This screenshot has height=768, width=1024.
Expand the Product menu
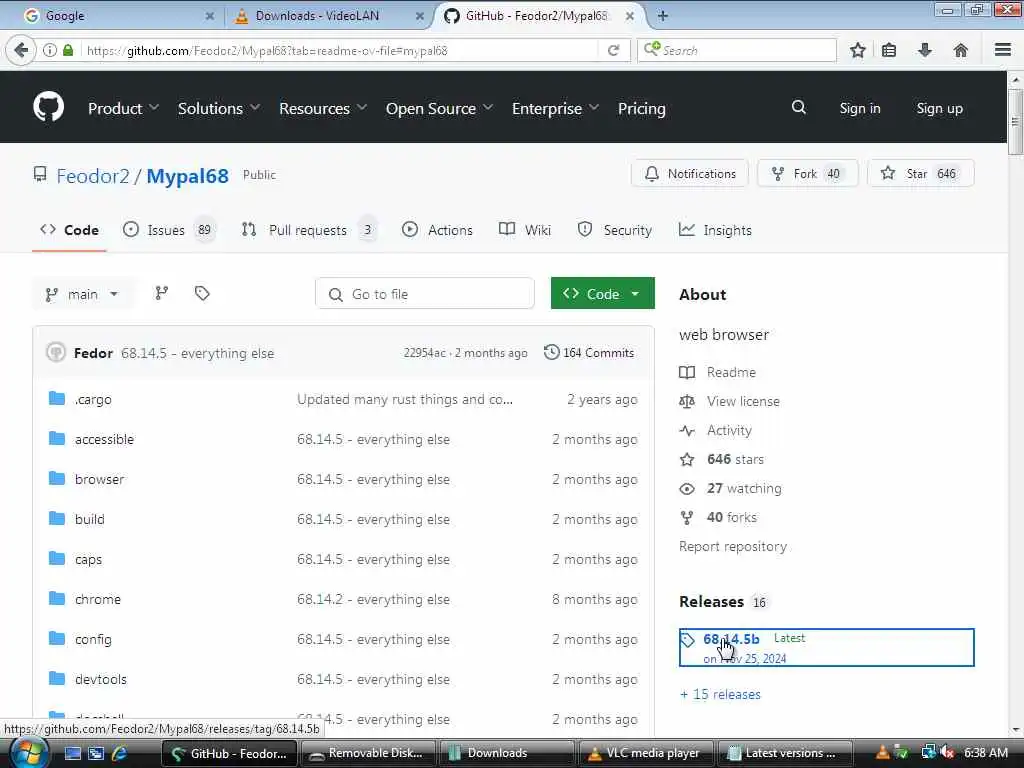point(123,108)
